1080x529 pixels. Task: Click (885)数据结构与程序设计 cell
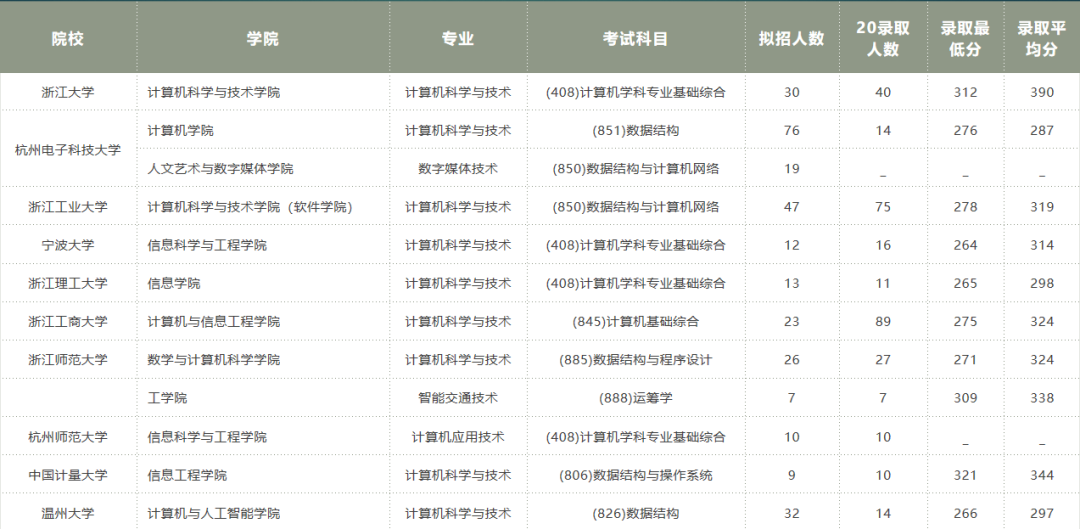pos(636,360)
